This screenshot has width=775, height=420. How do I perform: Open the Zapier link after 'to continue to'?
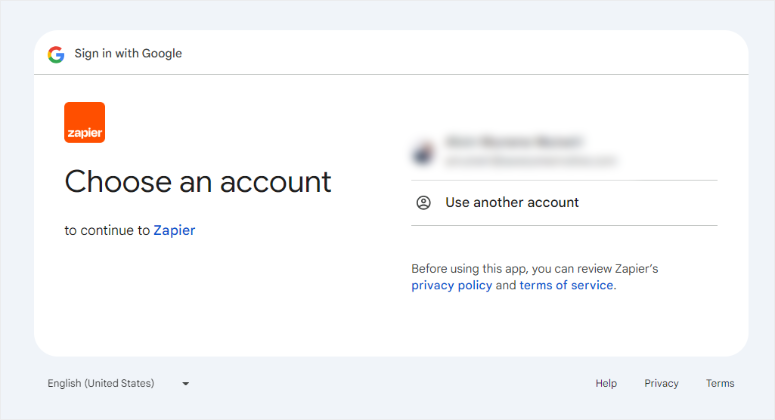[174, 230]
